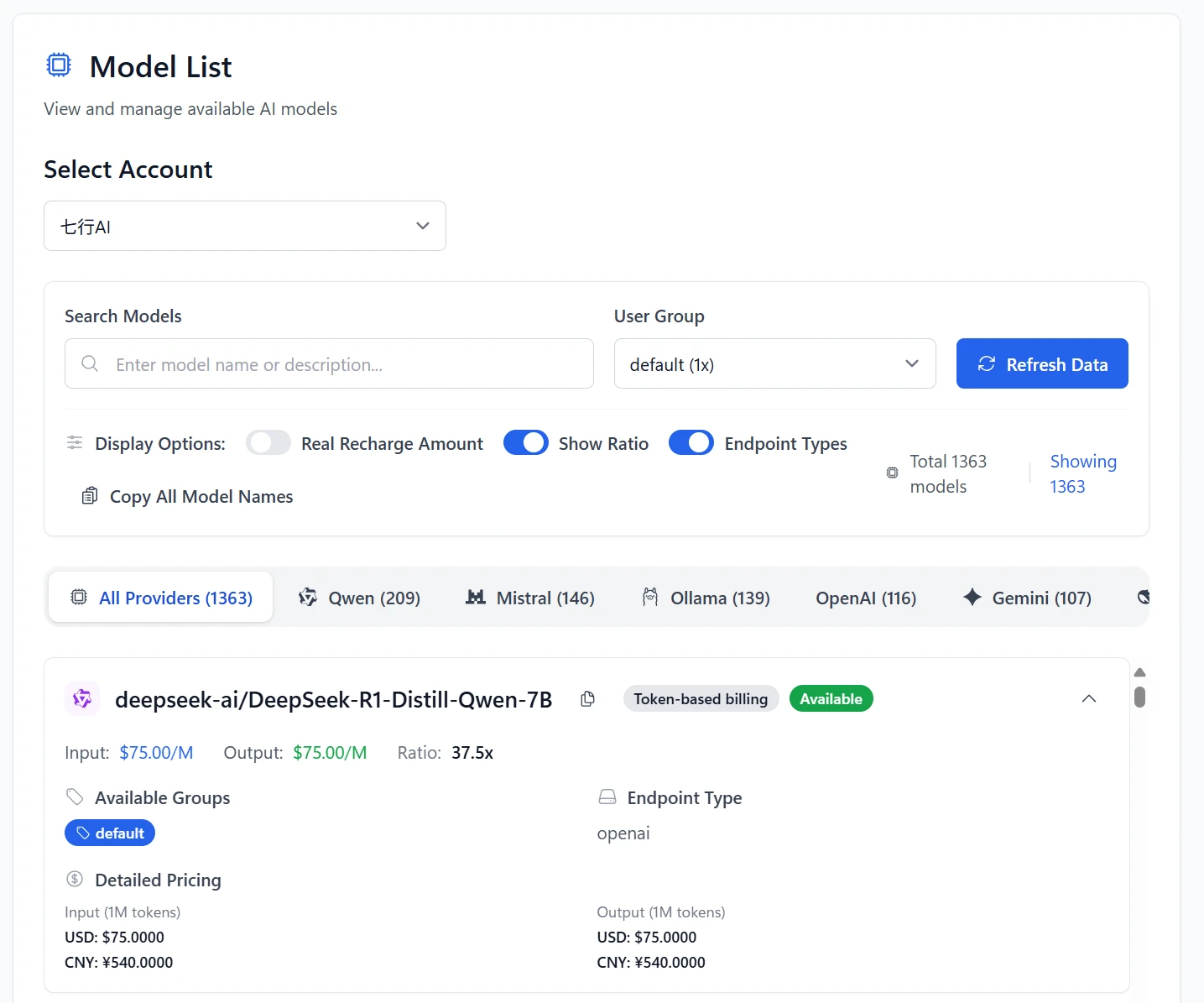Click the green Available status badge
The width and height of the screenshot is (1204, 1003).
[x=831, y=698]
